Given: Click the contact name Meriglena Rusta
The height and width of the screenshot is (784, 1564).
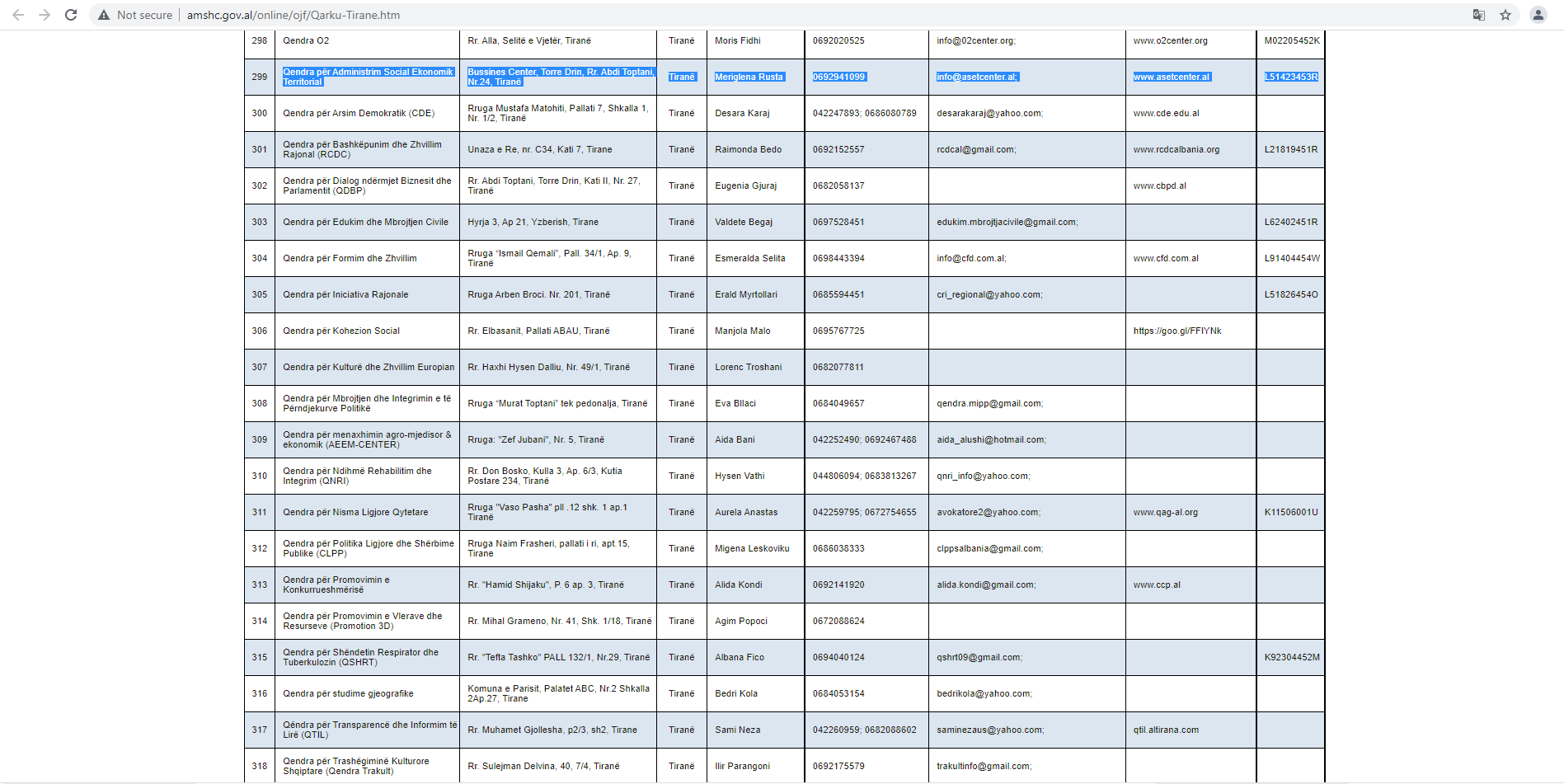Looking at the screenshot, I should 749,77.
